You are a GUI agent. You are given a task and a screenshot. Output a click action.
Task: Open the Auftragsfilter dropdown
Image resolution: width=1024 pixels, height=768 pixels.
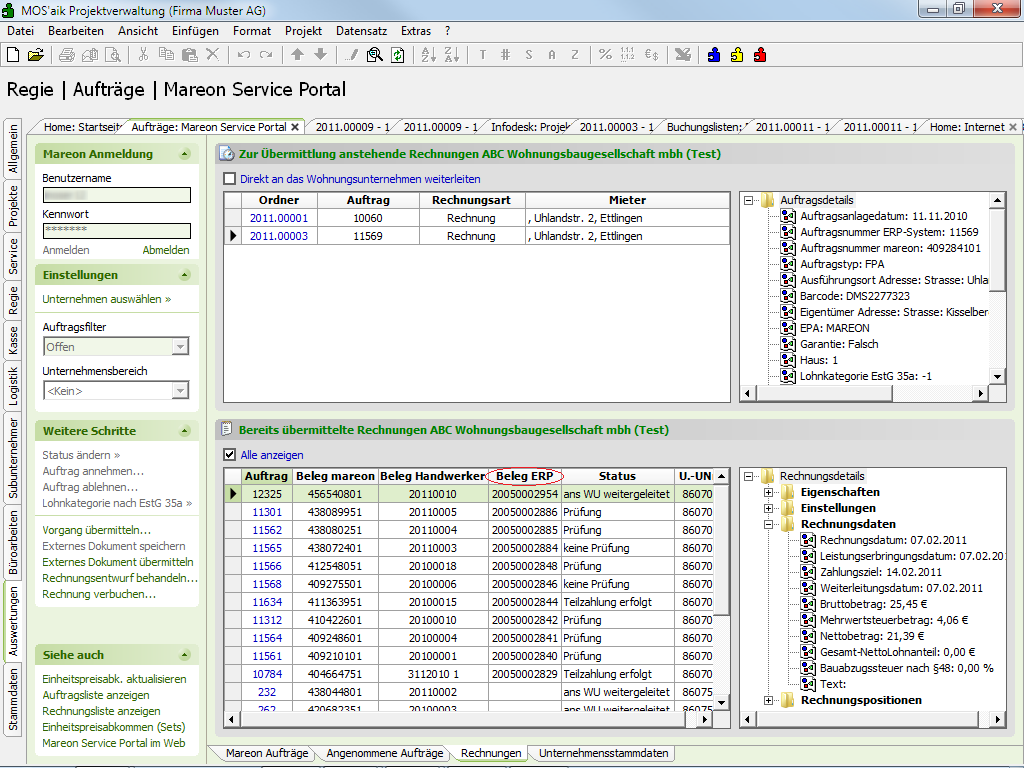180,347
